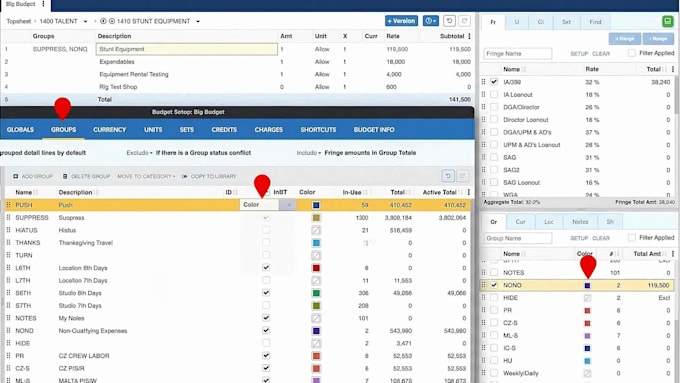Enable Filter Applied in fringe panel
This screenshot has height=383, width=680.
click(632, 53)
